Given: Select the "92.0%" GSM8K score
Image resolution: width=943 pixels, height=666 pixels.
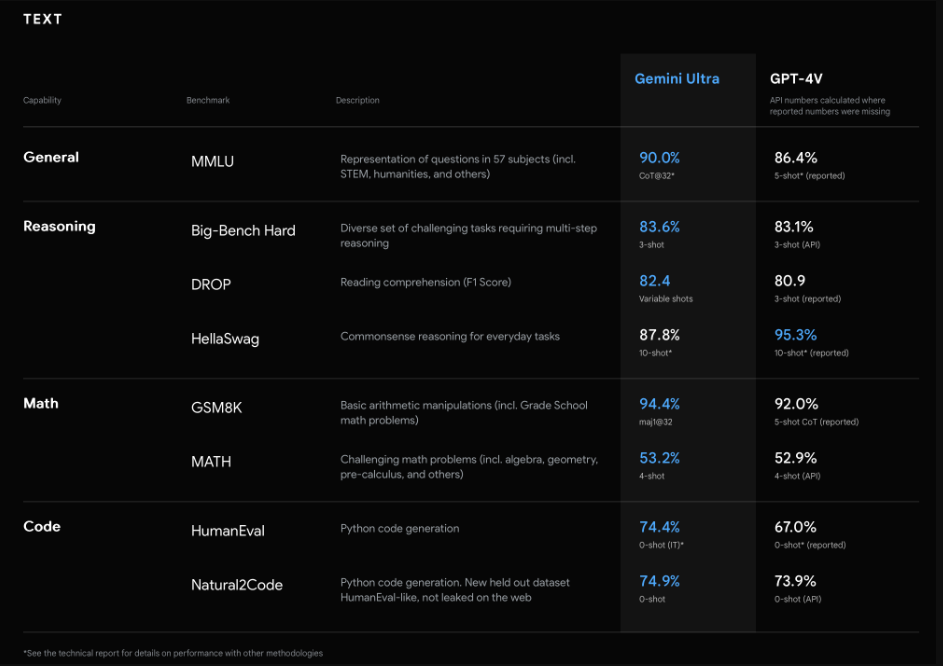Looking at the screenshot, I should click(x=796, y=404).
